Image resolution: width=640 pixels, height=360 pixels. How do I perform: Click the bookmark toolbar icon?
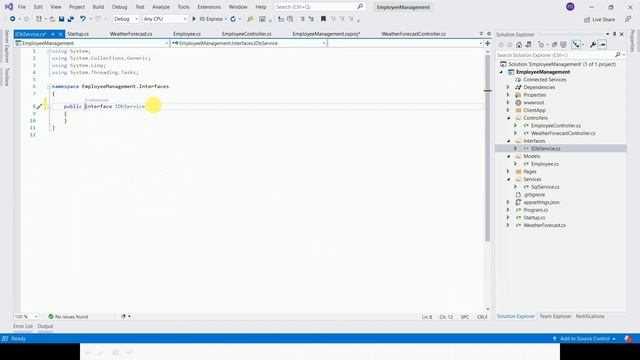pyautogui.click(x=323, y=19)
